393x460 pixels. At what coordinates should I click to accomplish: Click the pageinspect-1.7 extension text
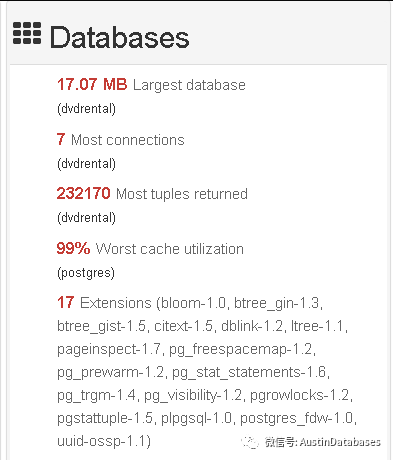click(109, 349)
